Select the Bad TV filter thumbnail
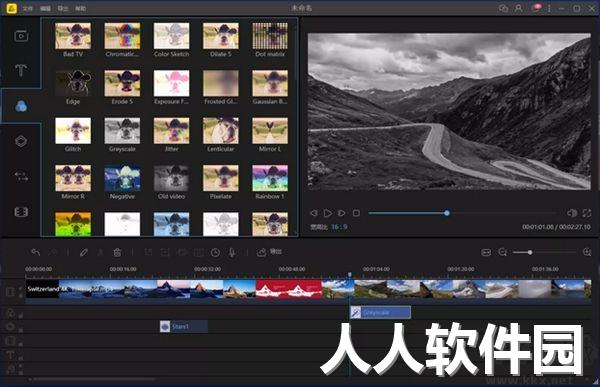600x387 pixels. coord(73,36)
